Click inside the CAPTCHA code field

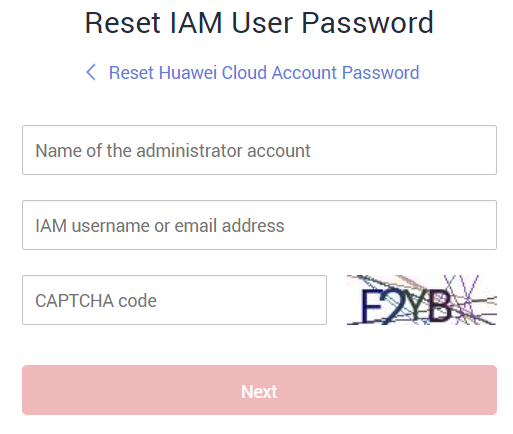pyautogui.click(x=174, y=300)
